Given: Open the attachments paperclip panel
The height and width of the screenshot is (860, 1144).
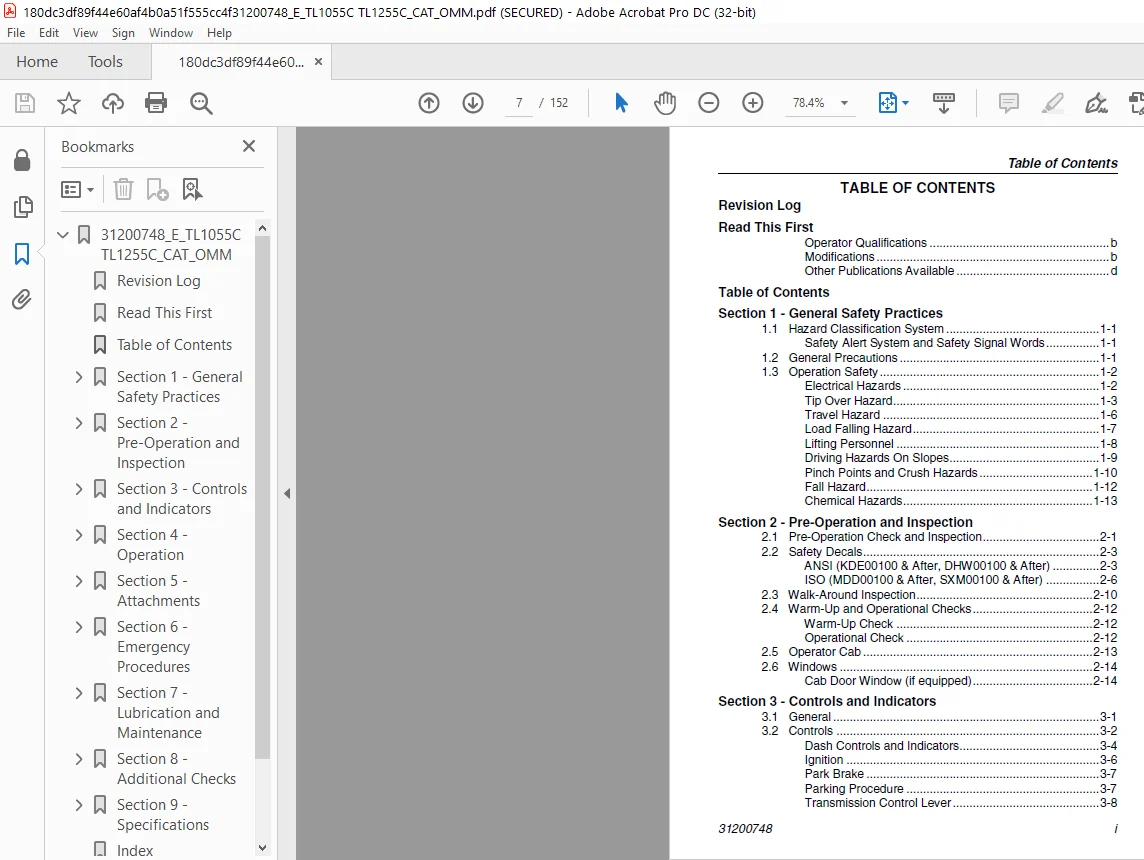Looking at the screenshot, I should (x=22, y=300).
